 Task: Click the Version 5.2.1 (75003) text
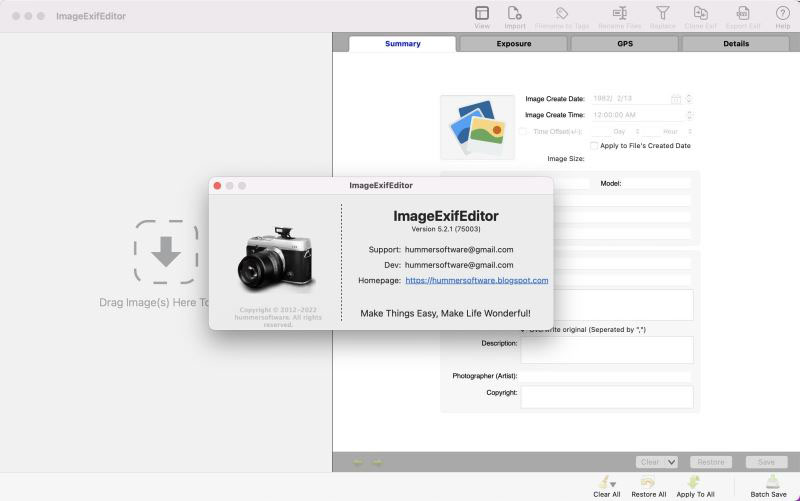tap(446, 230)
